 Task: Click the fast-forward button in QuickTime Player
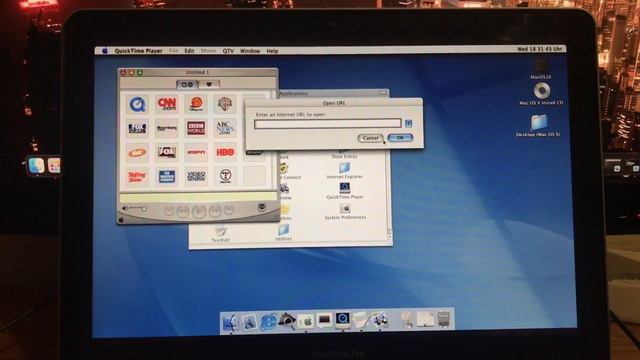coord(215,211)
